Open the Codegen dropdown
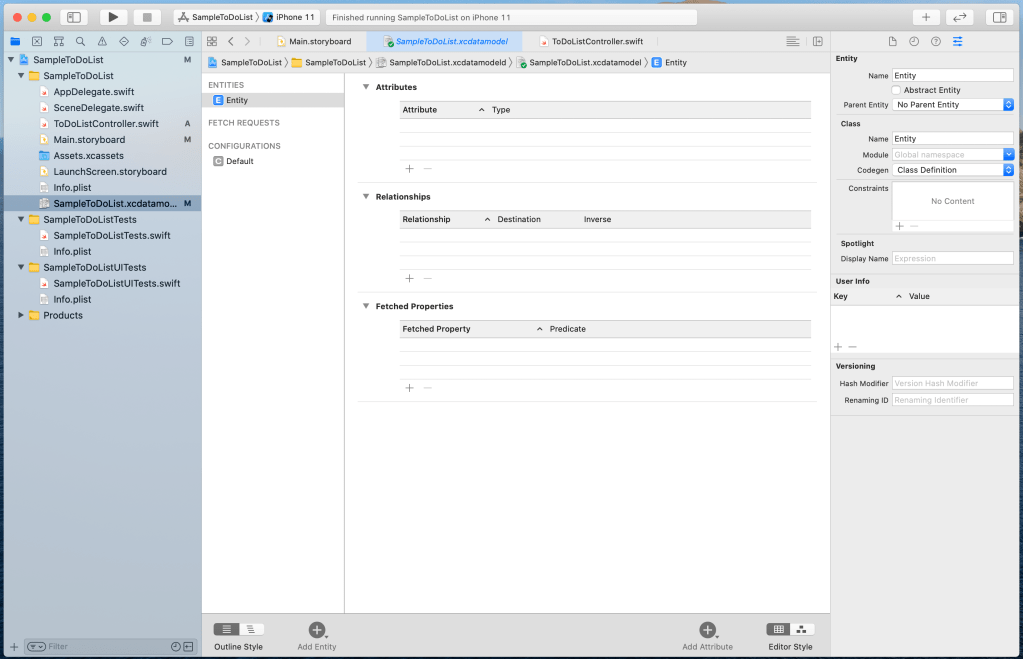1023x659 pixels. pyautogui.click(x=954, y=170)
